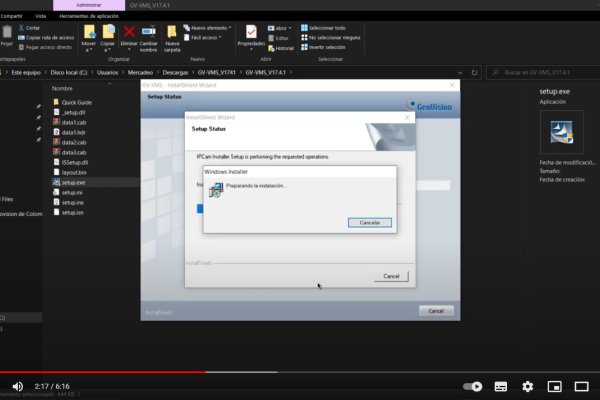This screenshot has width=600, height=400.
Task: Click Cancelar in Windows Installer dialog
Action: pos(370,222)
